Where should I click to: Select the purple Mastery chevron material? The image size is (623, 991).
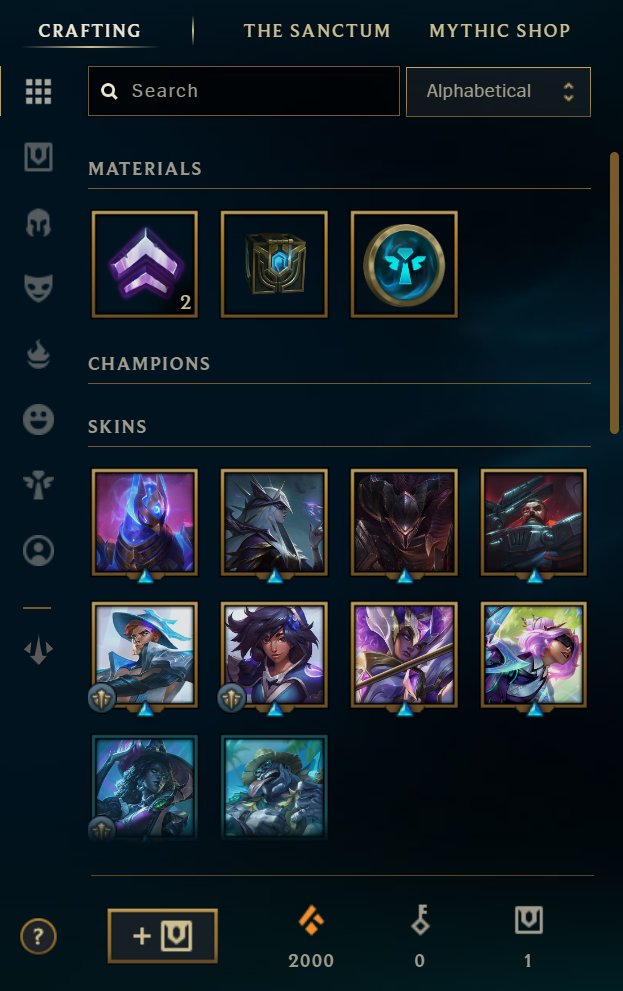pyautogui.click(x=145, y=264)
